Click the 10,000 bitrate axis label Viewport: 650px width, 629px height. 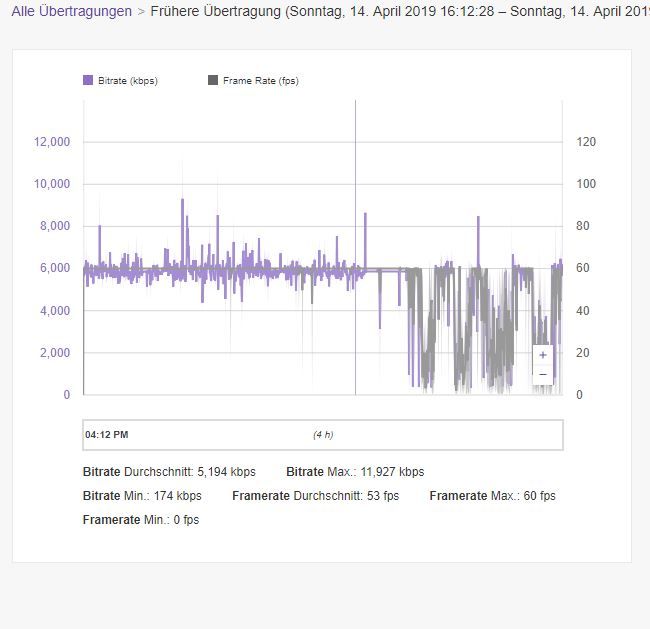(x=52, y=184)
